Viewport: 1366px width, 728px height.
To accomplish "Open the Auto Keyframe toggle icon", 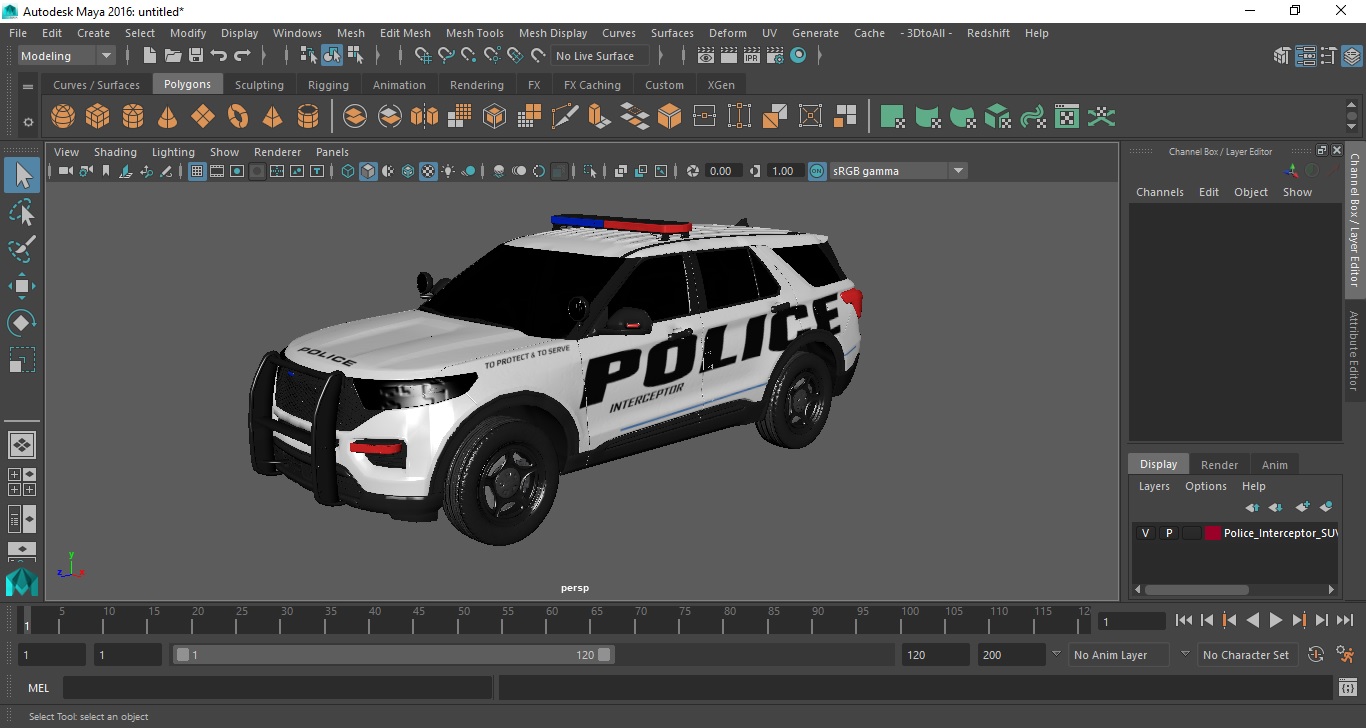I will [1316, 655].
